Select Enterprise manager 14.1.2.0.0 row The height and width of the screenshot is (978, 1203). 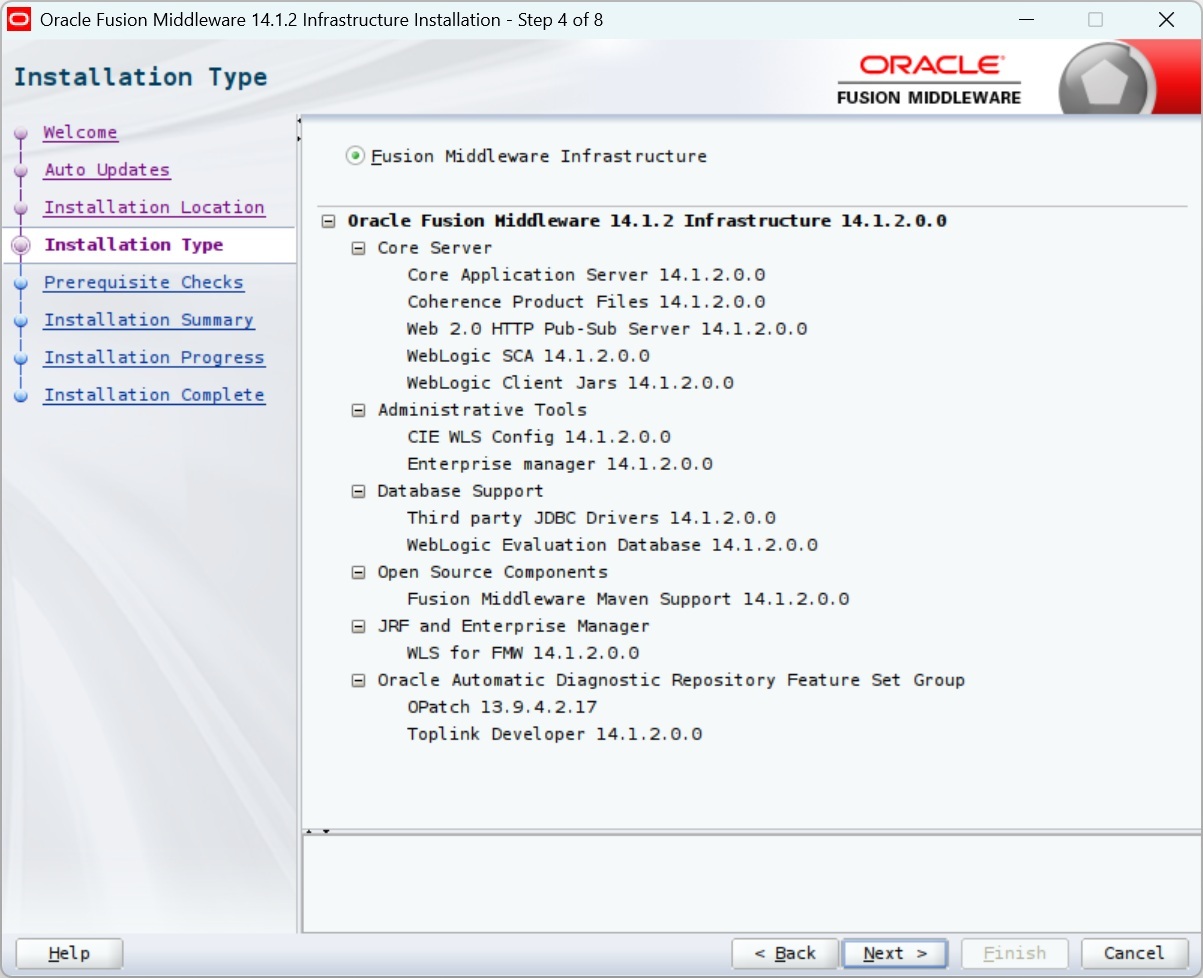[x=560, y=464]
